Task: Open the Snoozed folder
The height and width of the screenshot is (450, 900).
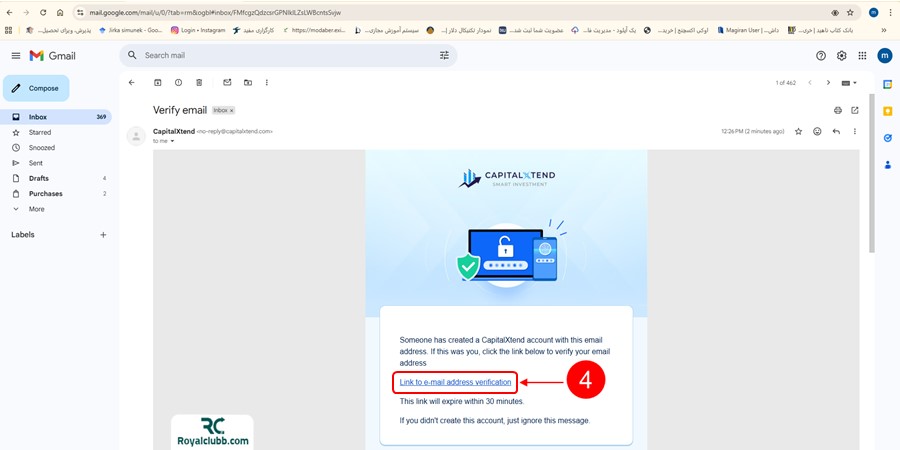Action: [42, 148]
